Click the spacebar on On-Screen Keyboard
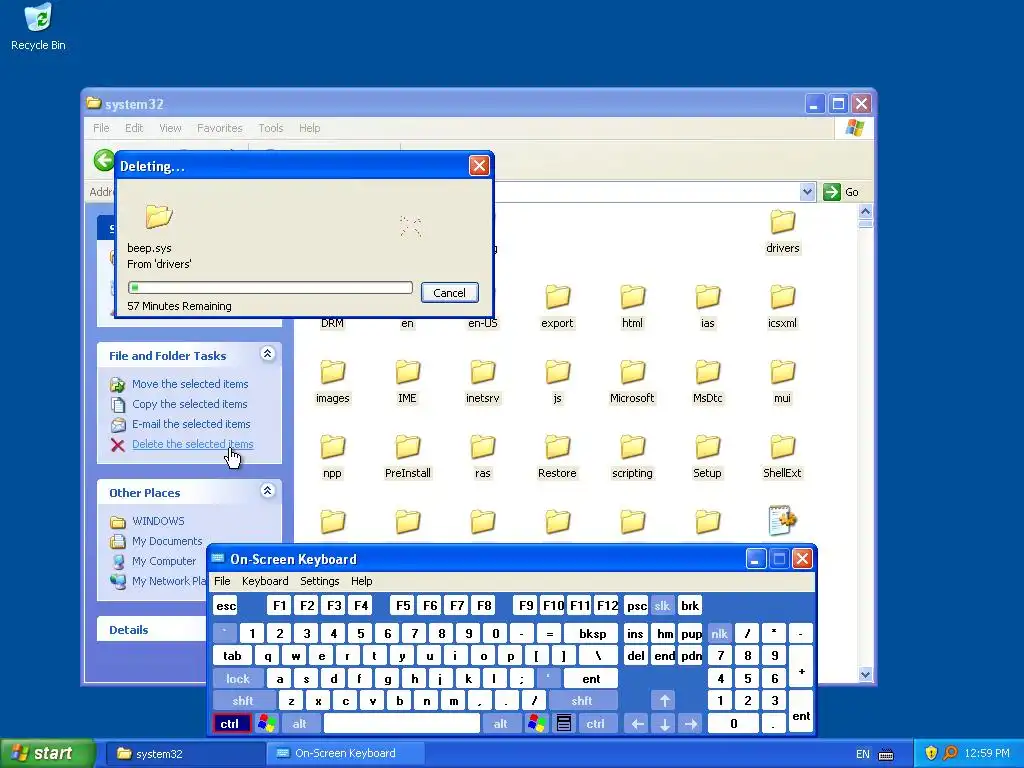This screenshot has width=1024, height=768. (x=402, y=723)
